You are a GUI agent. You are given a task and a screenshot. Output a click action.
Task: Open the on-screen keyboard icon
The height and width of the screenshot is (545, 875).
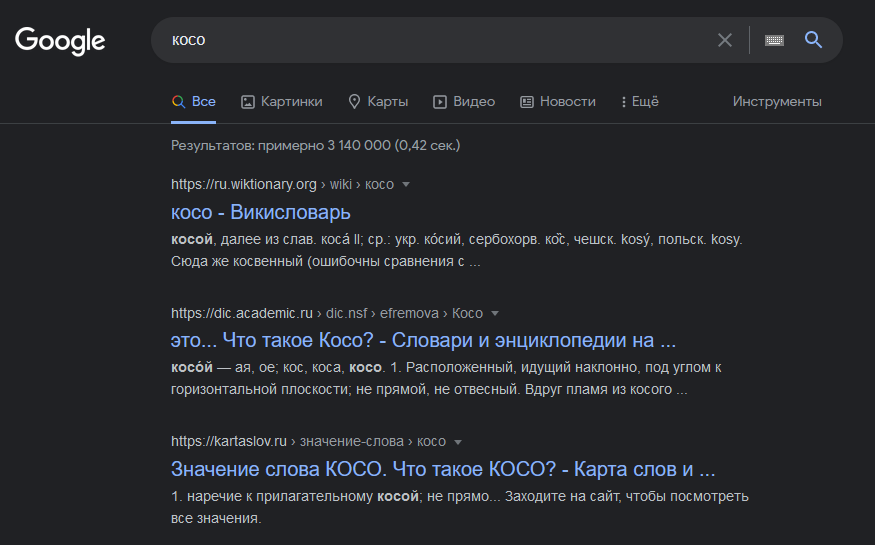tap(774, 40)
